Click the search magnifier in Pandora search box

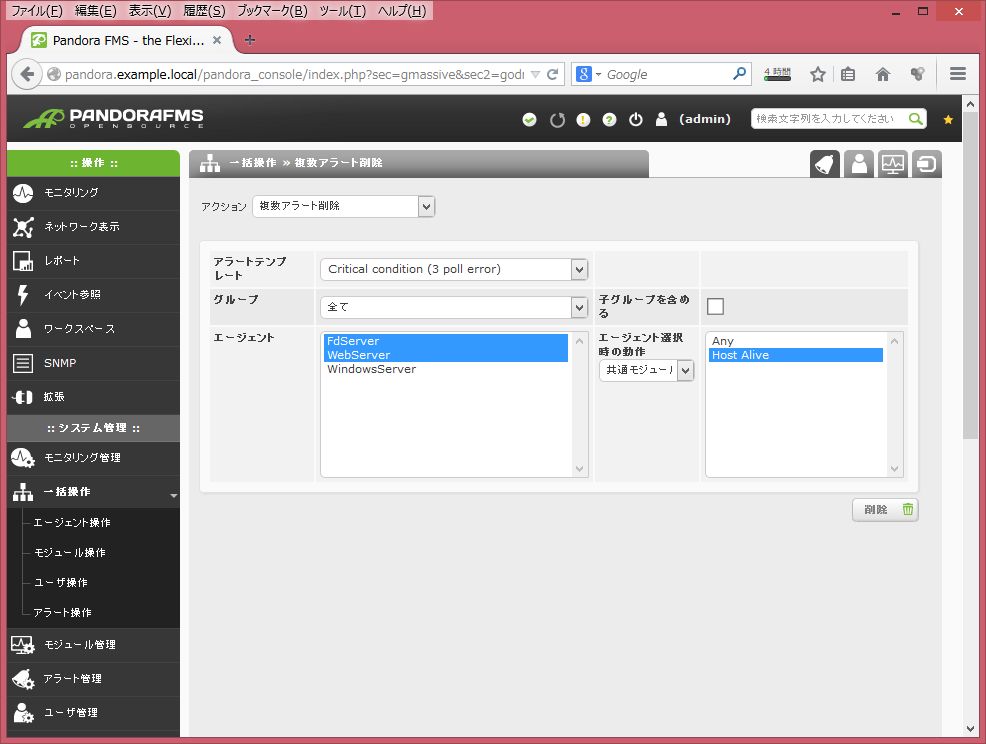pos(916,119)
